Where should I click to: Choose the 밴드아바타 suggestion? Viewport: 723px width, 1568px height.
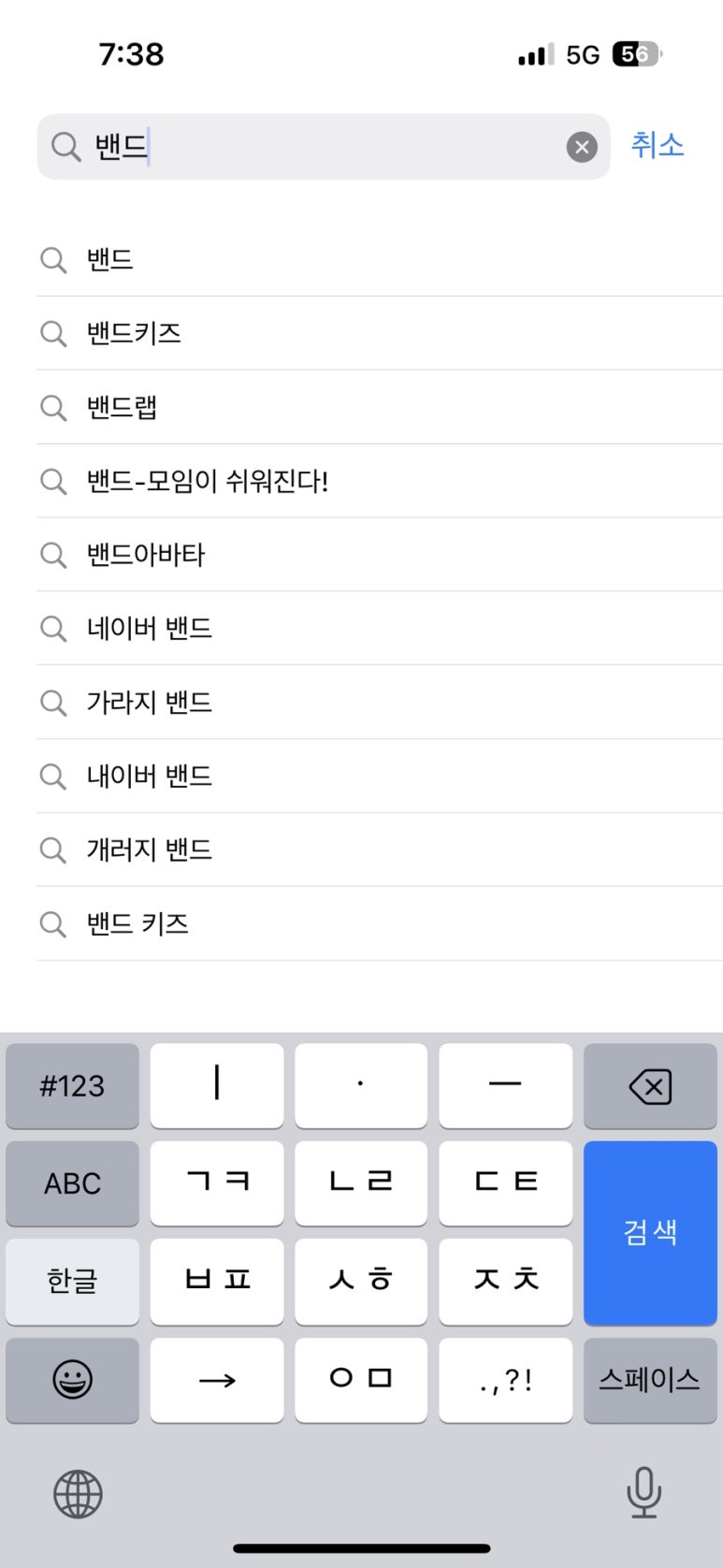[146, 555]
